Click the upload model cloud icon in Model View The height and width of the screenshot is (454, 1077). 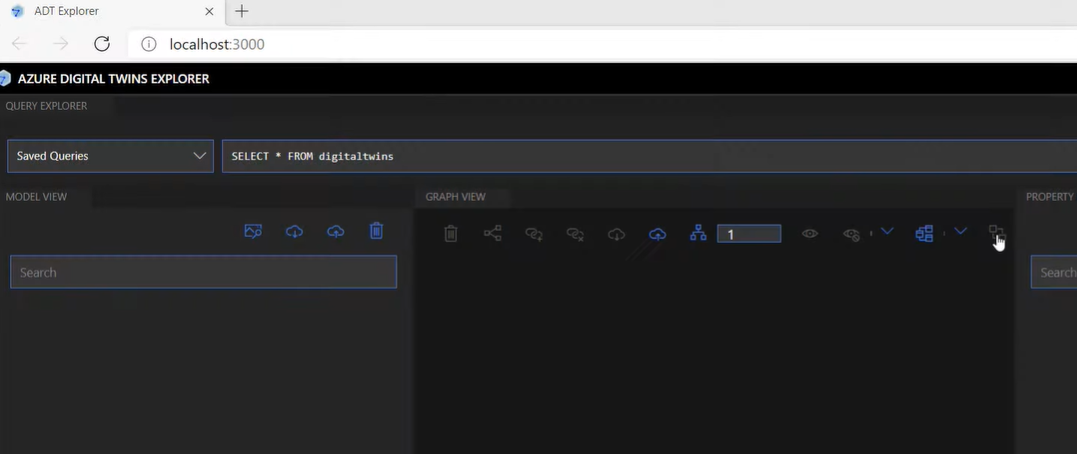pos(335,231)
